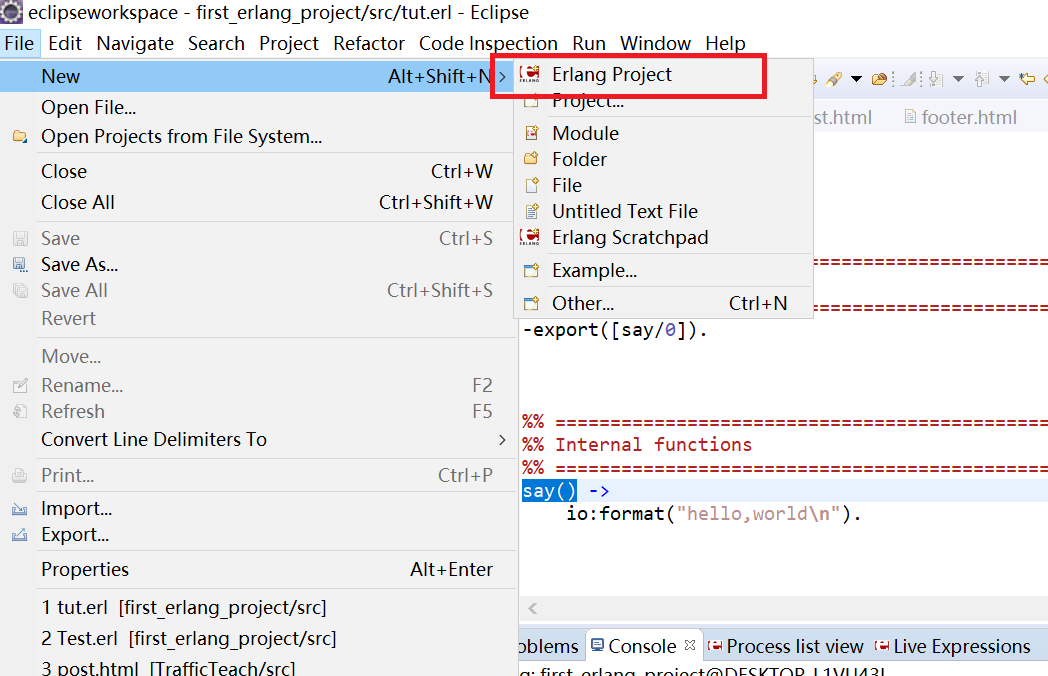This screenshot has width=1048, height=676.
Task: Open the Previous Annotation dropdown arrow
Action: click(x=1004, y=80)
